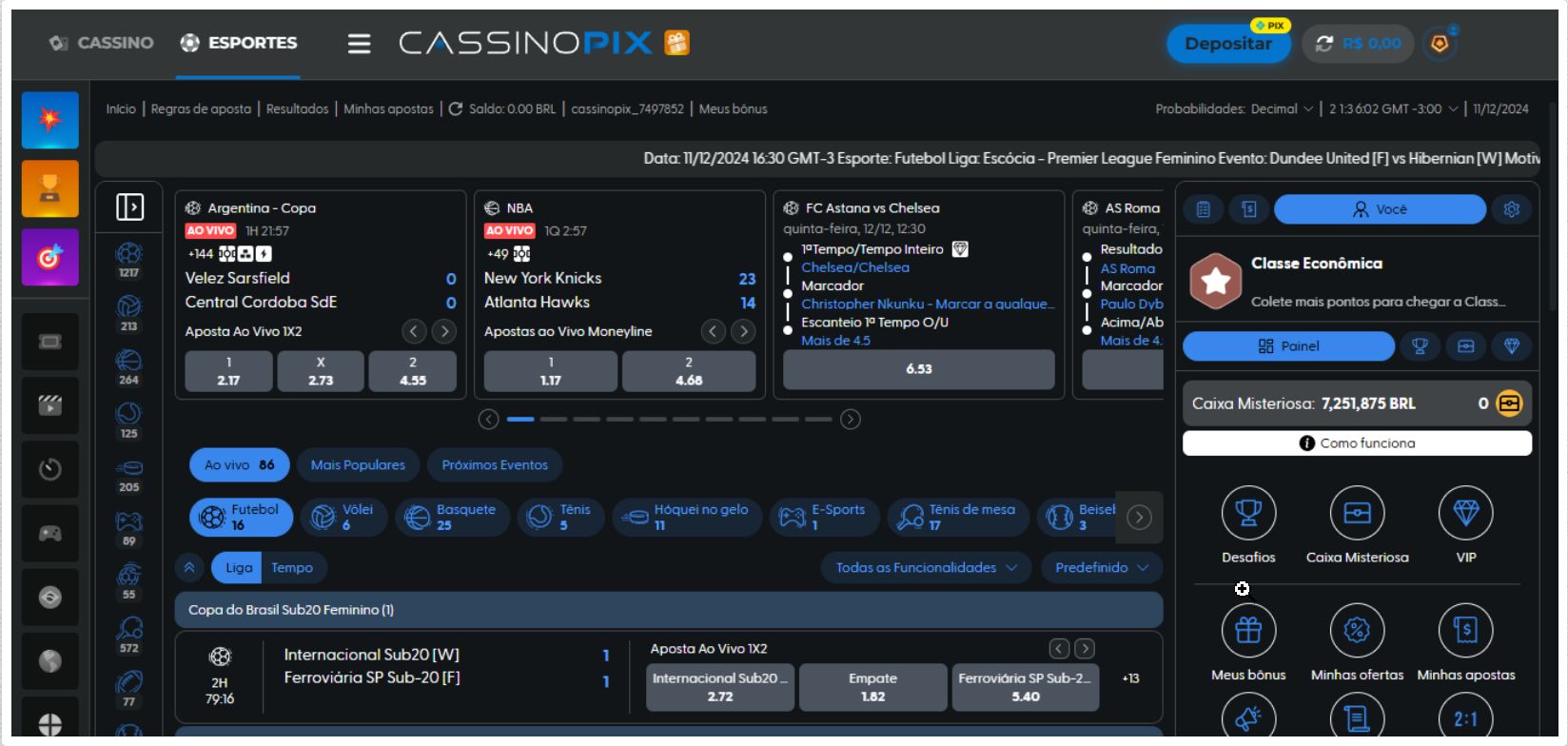Open the Predefinido dropdown

pos(1101,568)
